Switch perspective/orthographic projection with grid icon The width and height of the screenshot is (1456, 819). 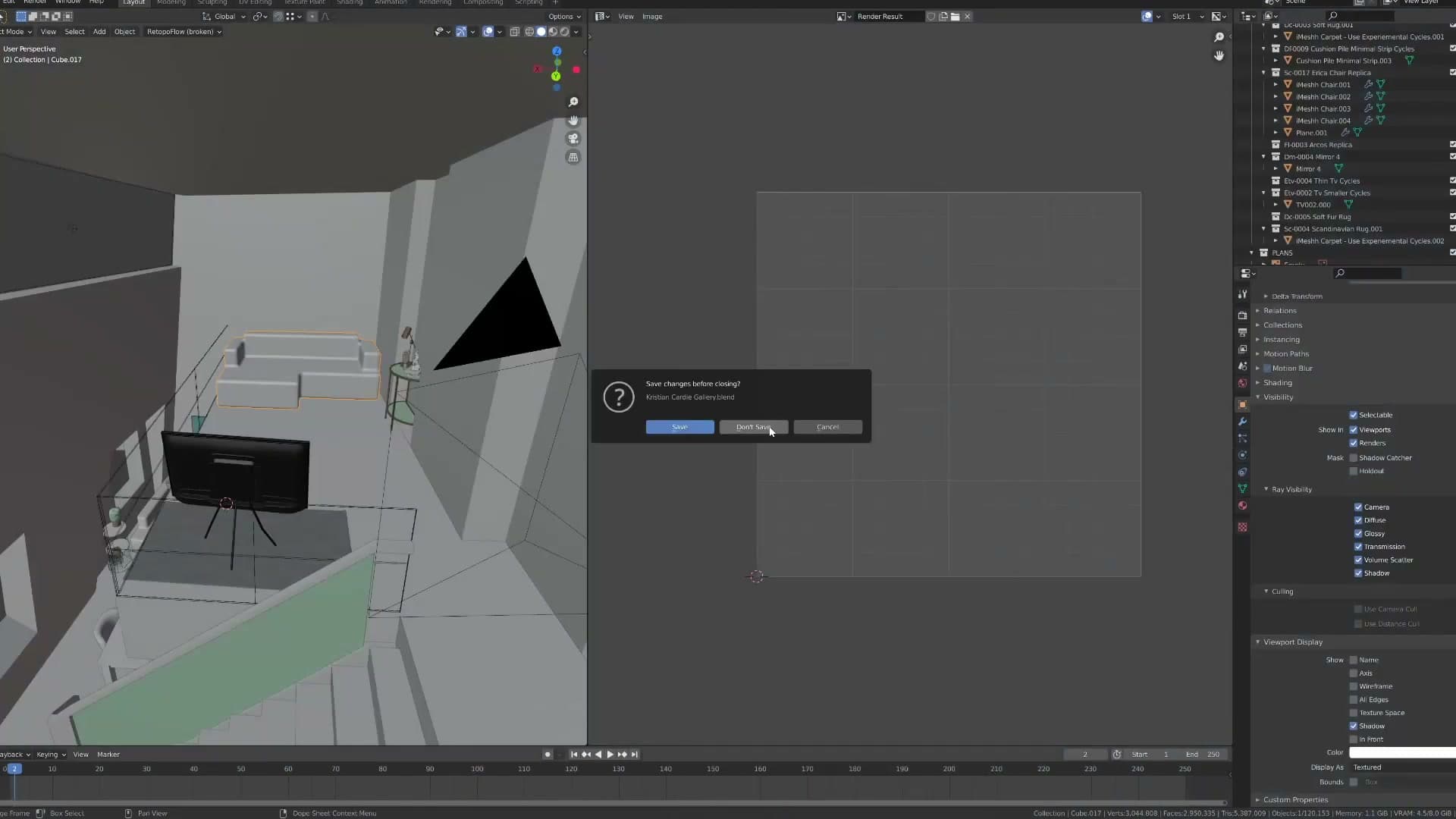tap(573, 157)
